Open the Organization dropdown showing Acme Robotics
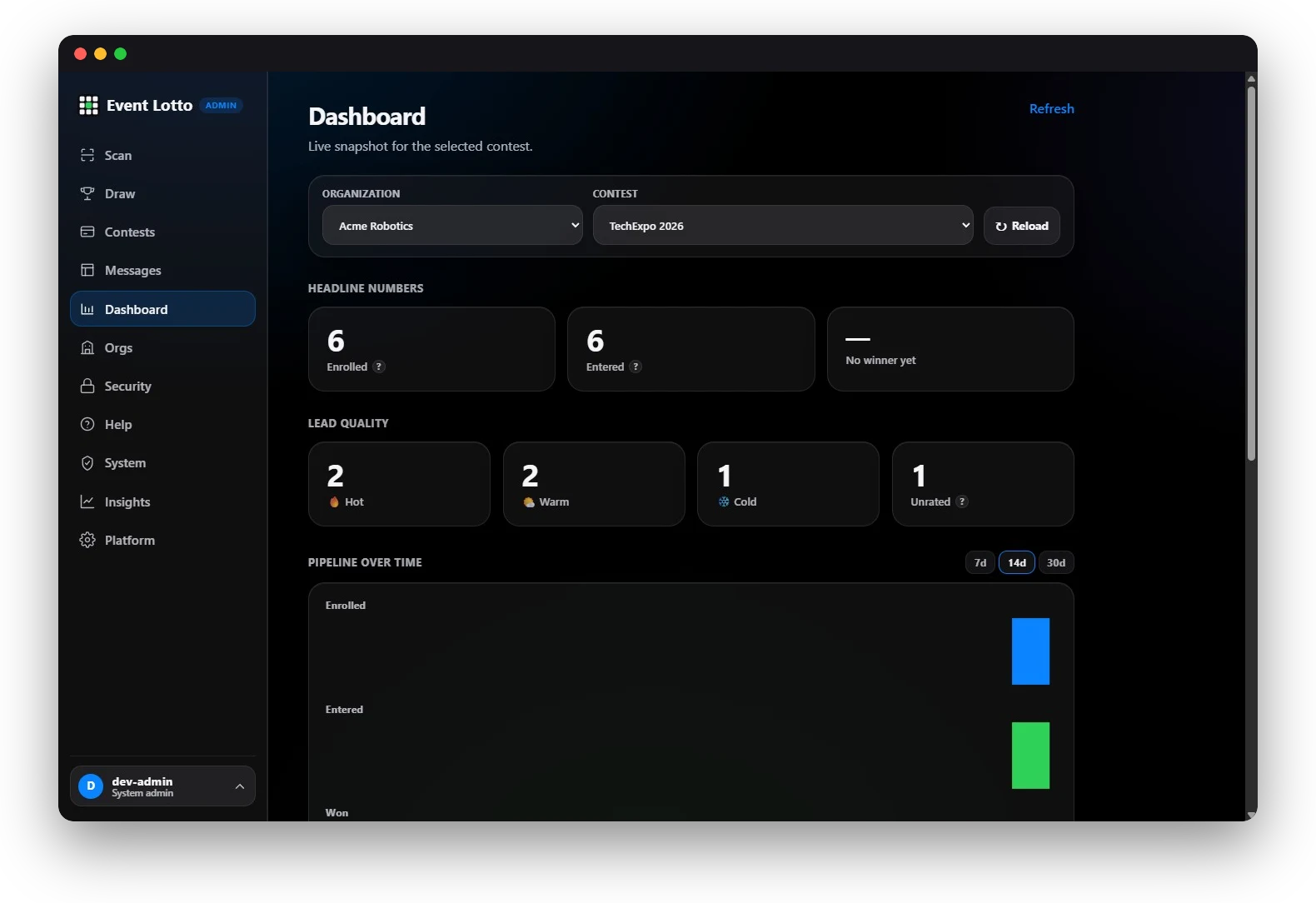The width and height of the screenshot is (1316, 903). pyautogui.click(x=452, y=225)
